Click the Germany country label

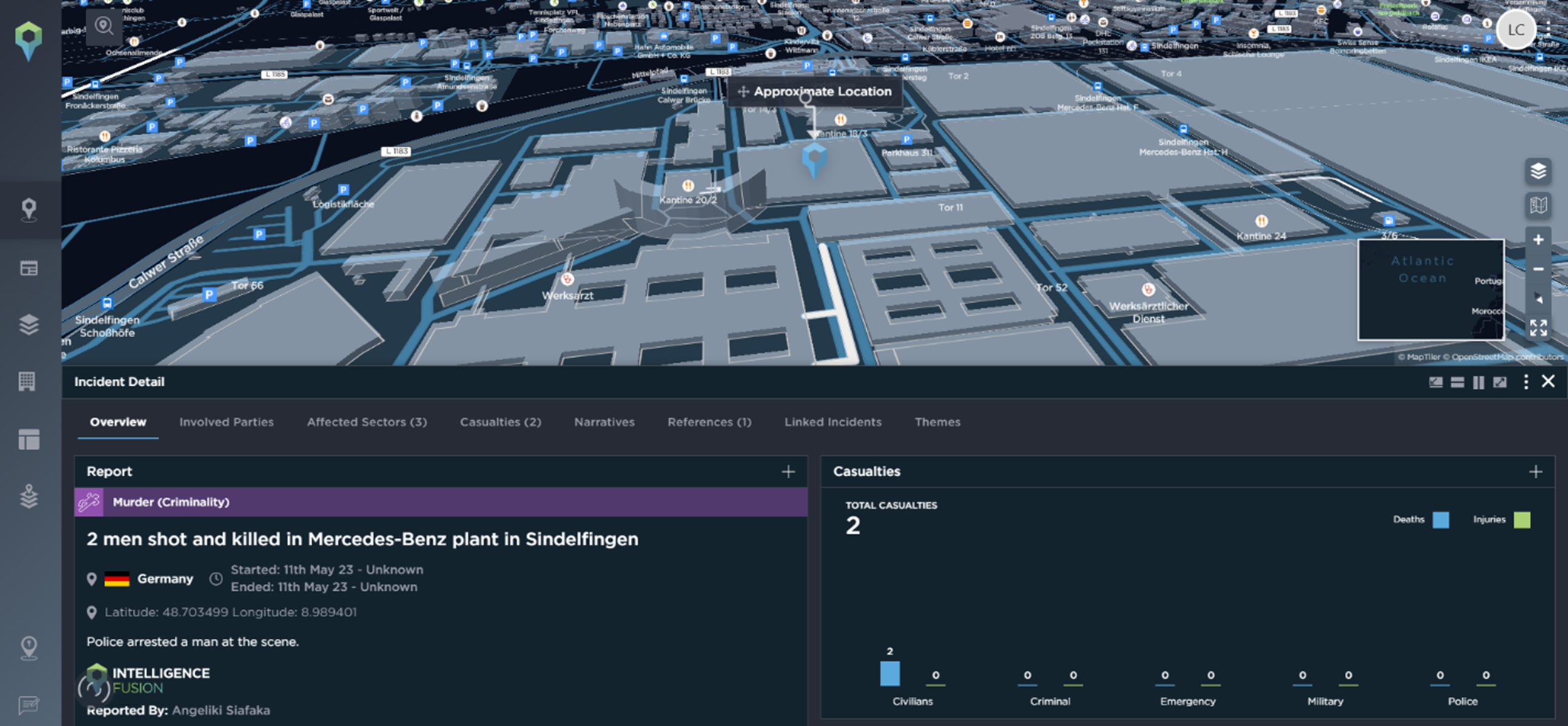[165, 579]
